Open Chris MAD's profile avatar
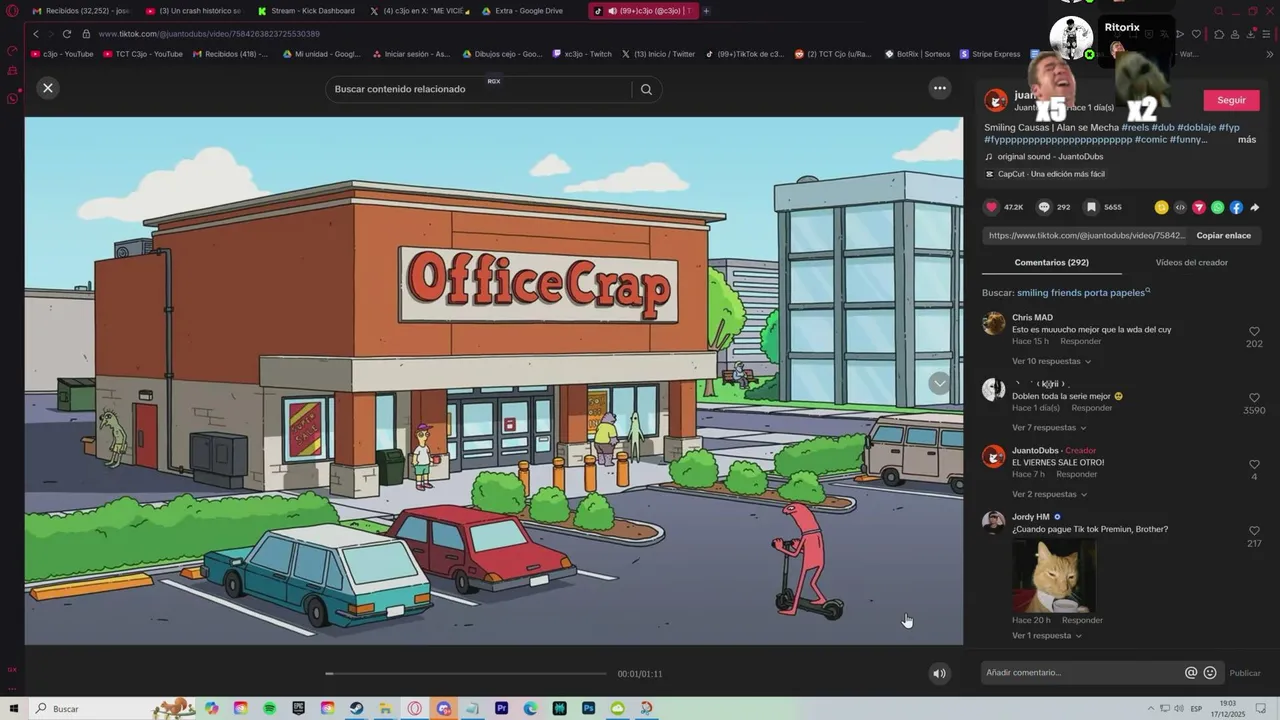The height and width of the screenshot is (720, 1280). (x=993, y=323)
